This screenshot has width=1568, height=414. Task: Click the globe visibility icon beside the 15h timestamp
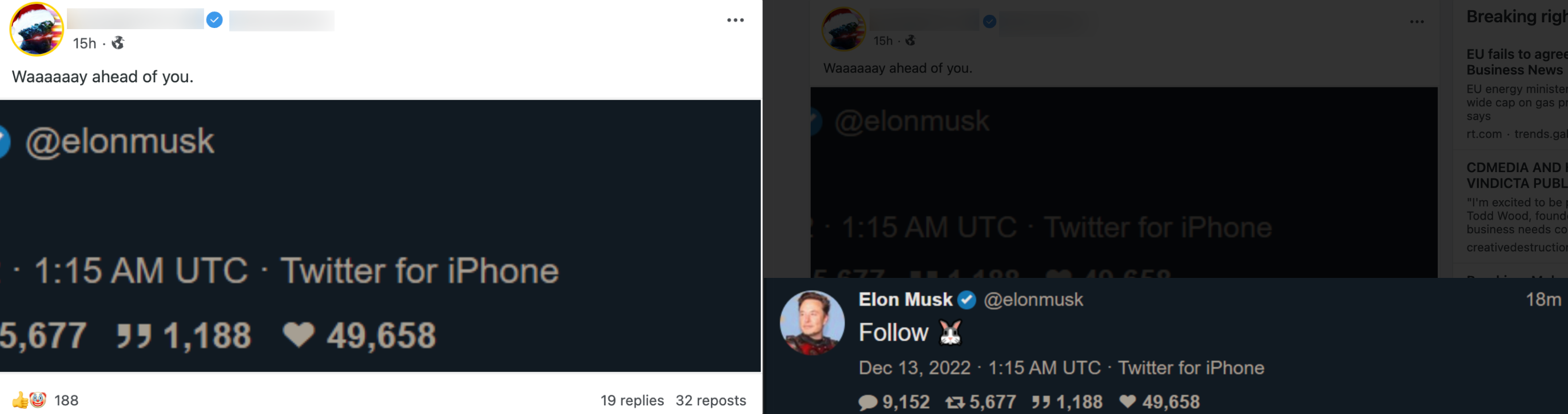117,43
